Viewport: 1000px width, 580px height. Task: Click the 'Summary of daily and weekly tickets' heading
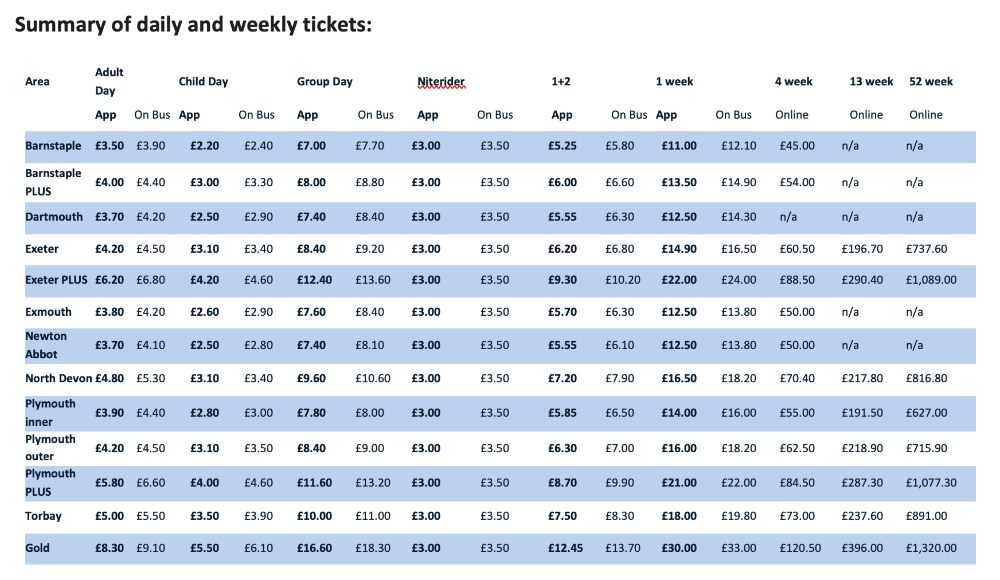pos(193,25)
